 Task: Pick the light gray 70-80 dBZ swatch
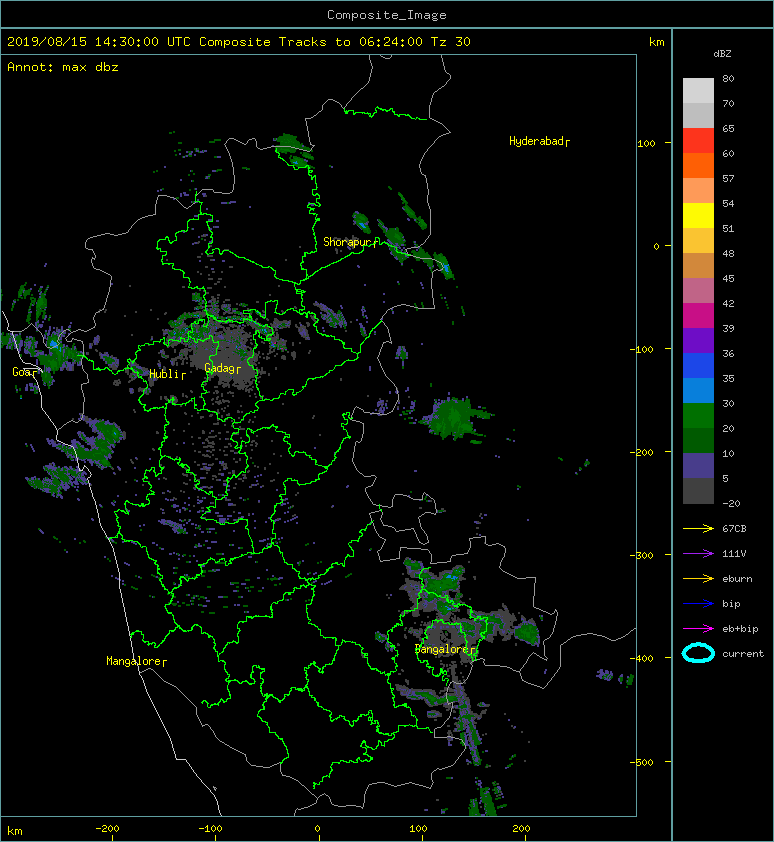[x=698, y=91]
